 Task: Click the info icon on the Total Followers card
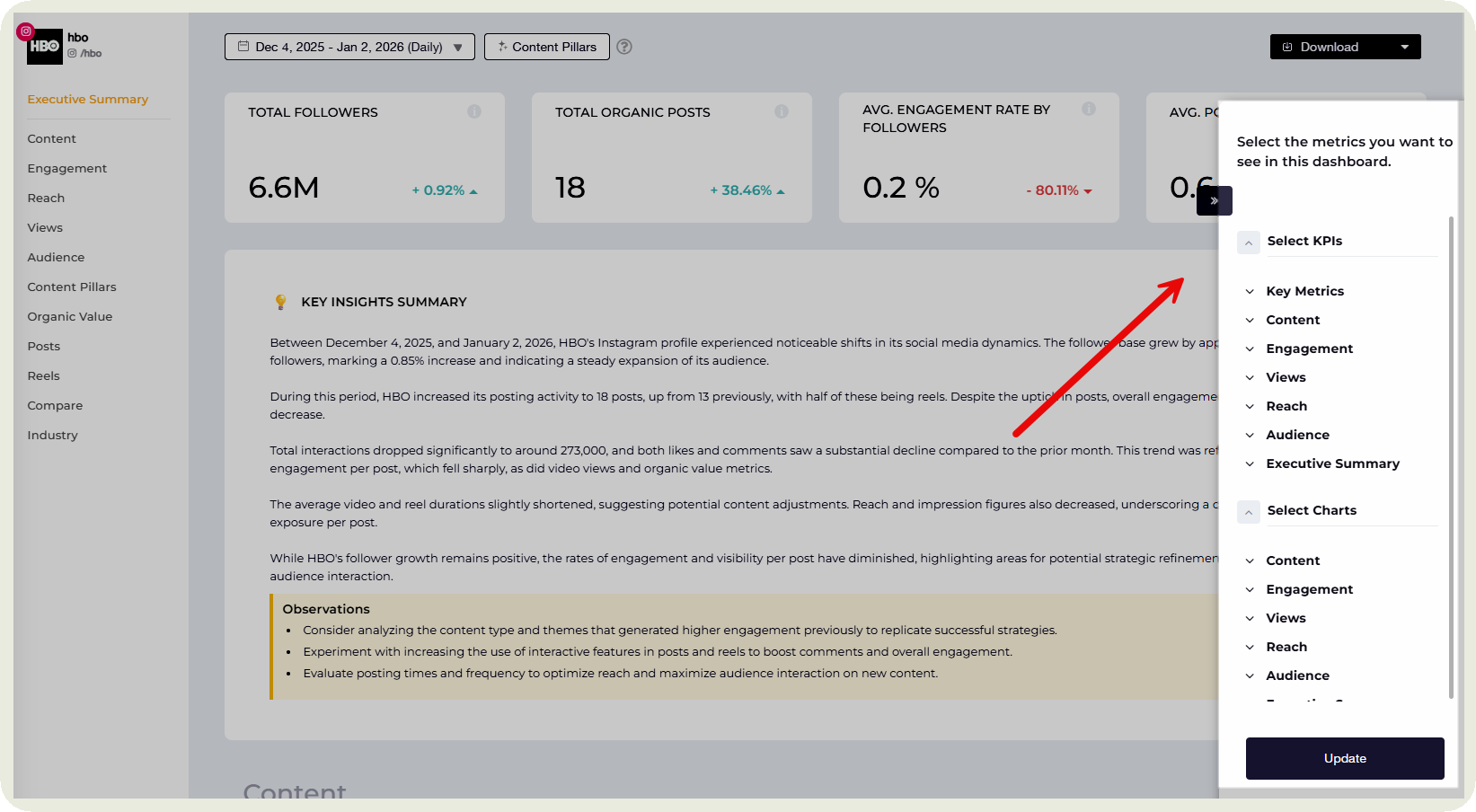pyautogui.click(x=474, y=112)
